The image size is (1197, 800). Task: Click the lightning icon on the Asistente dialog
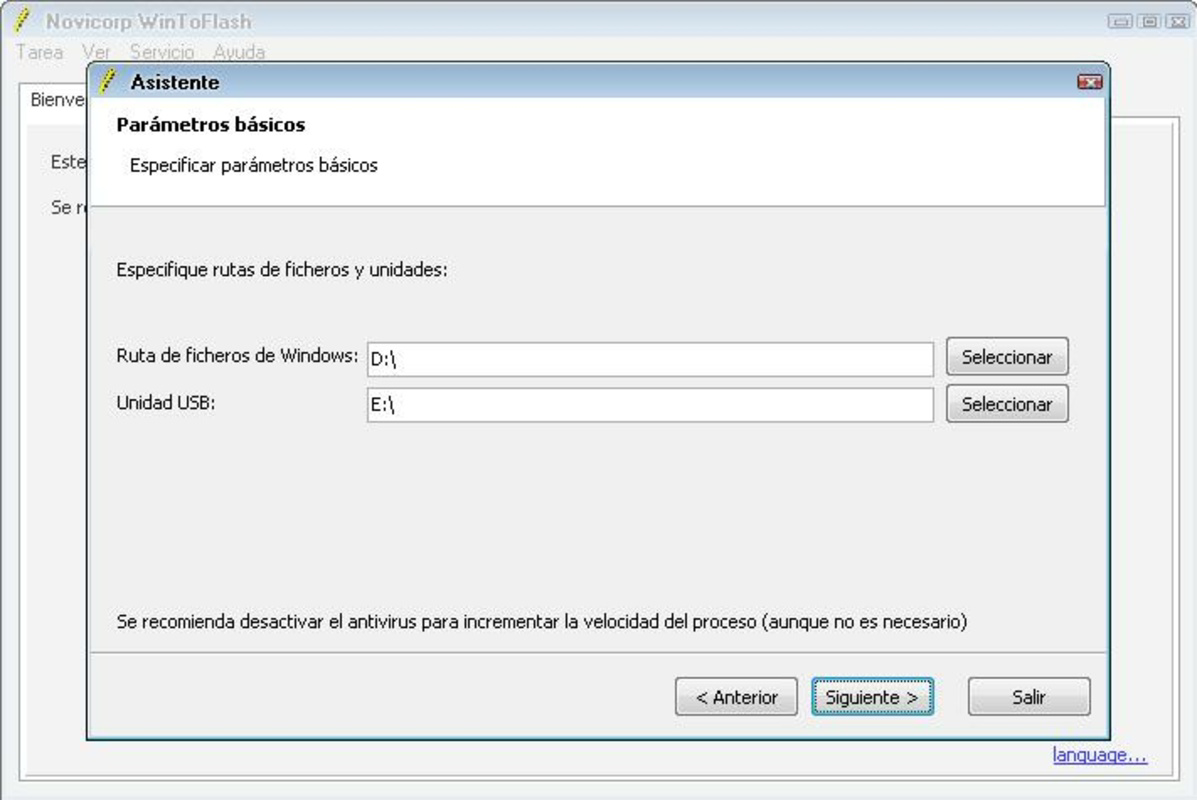tap(105, 82)
